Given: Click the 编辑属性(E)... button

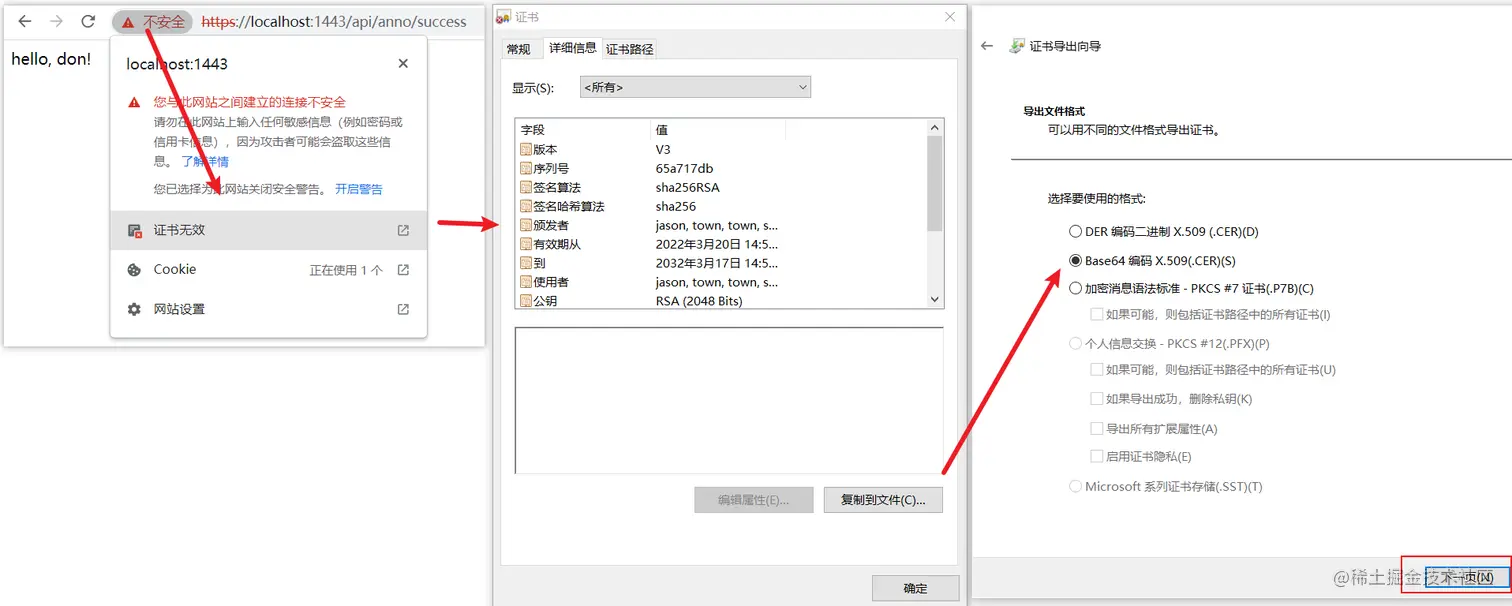Looking at the screenshot, I should (x=753, y=500).
